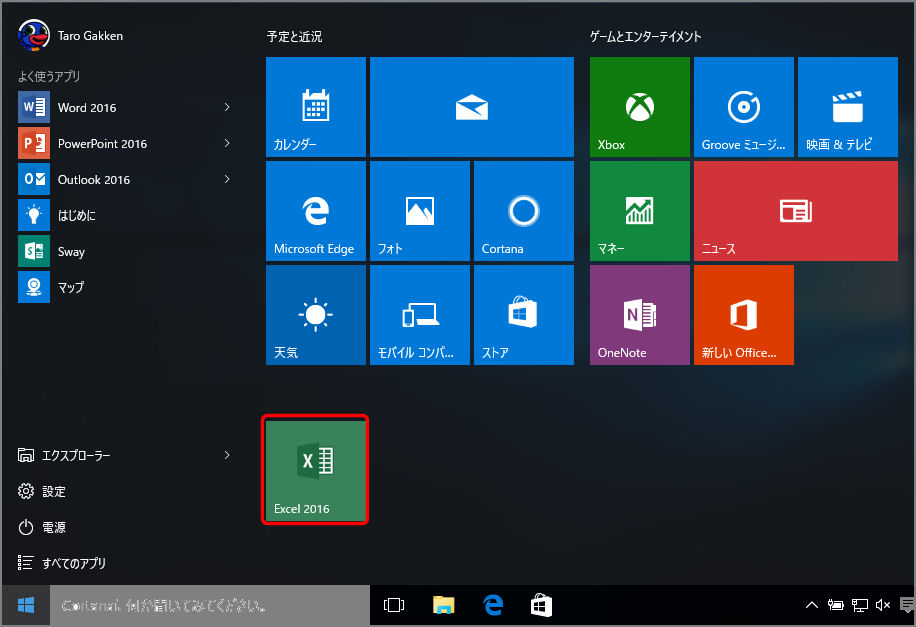Show hidden system tray icons
This screenshot has width=916, height=627.
pyautogui.click(x=812, y=605)
